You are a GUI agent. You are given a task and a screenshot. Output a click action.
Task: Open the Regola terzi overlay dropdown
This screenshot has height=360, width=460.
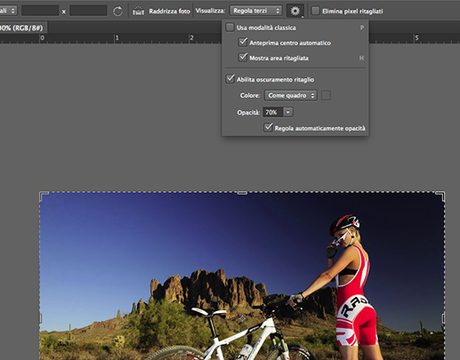(256, 11)
